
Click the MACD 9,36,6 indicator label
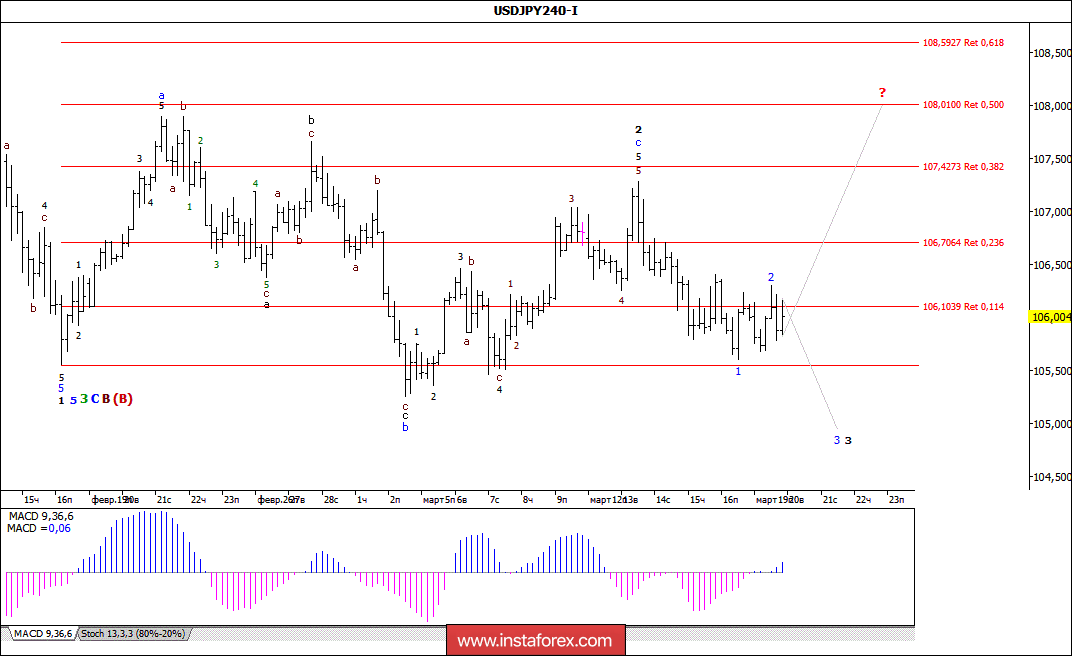click(x=41, y=517)
